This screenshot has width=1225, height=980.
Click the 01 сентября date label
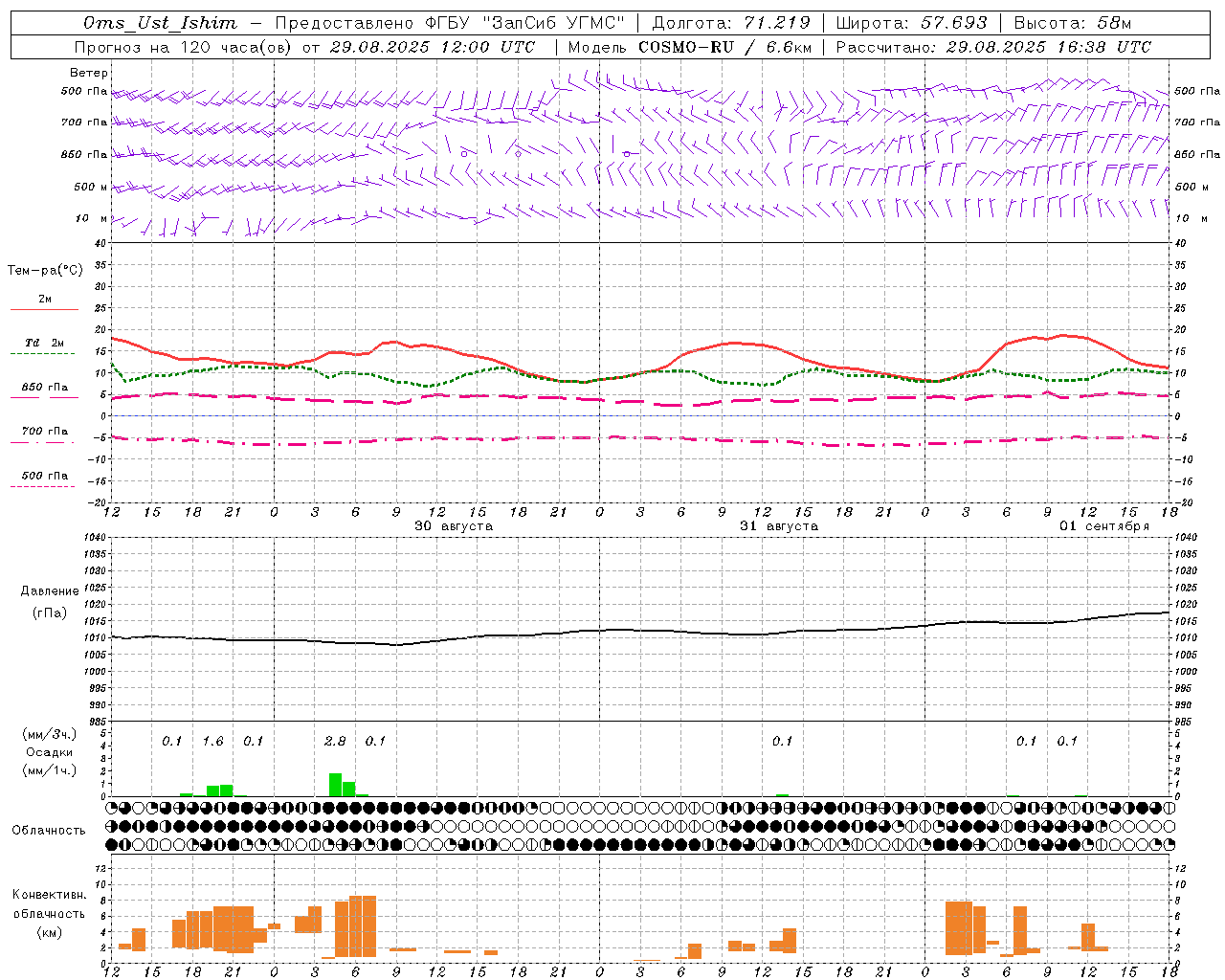click(x=1104, y=526)
